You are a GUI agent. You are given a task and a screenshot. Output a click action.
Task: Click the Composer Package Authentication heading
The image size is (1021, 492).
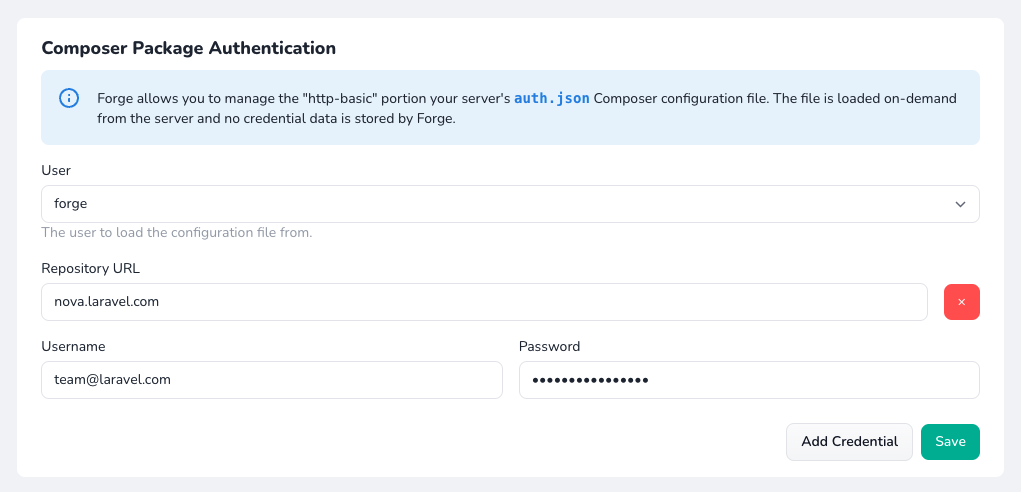coord(188,48)
